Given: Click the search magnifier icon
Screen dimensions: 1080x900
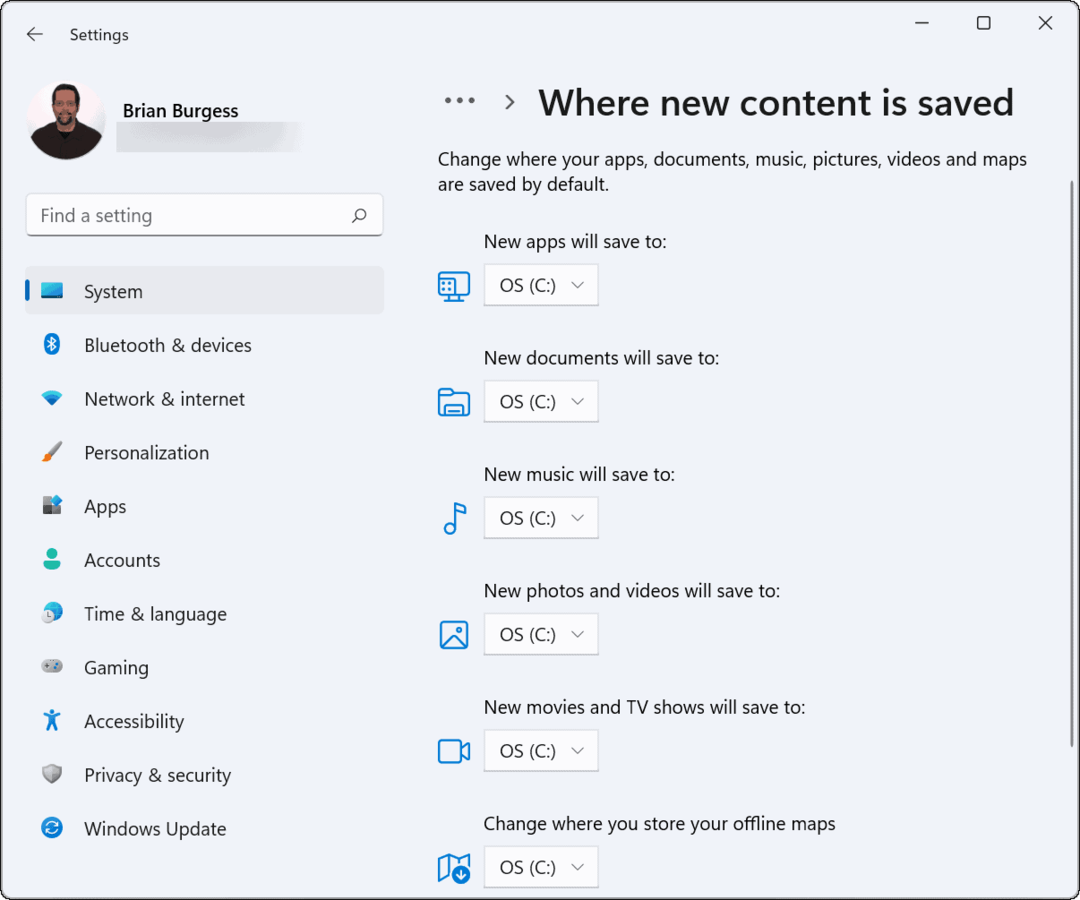Looking at the screenshot, I should click(x=360, y=215).
